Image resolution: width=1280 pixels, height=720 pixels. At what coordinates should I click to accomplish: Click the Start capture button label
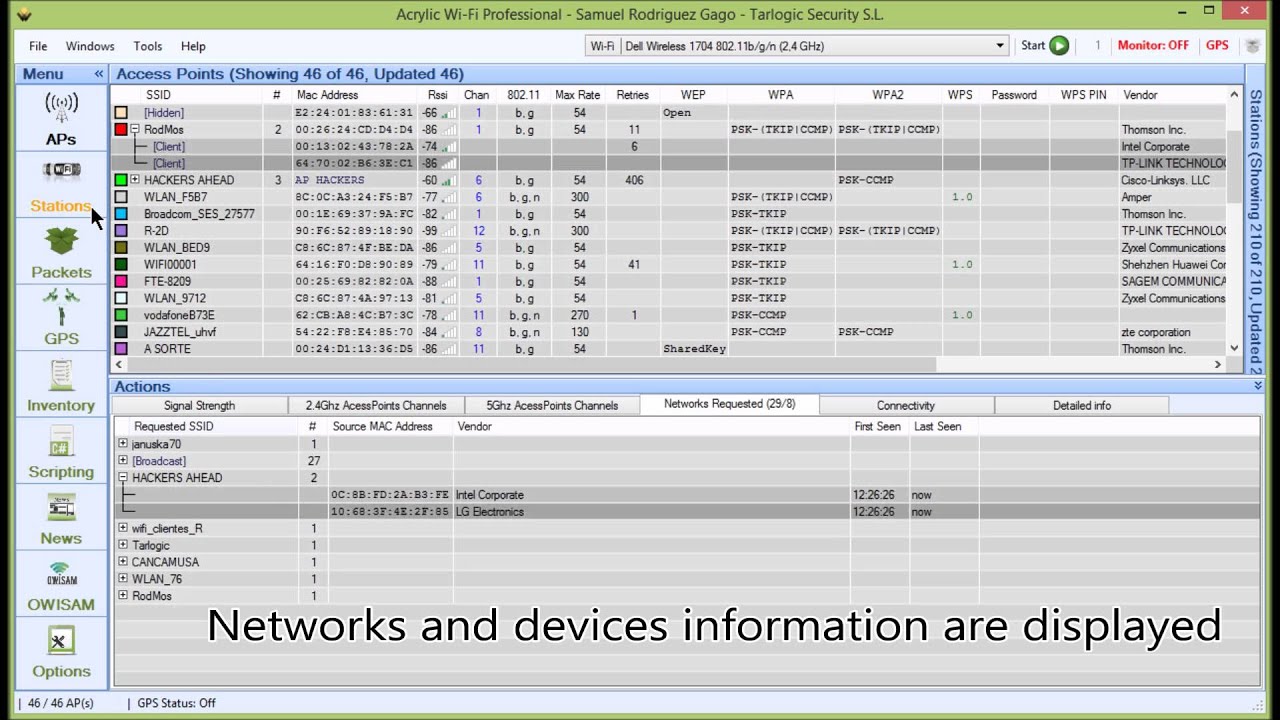[1033, 46]
